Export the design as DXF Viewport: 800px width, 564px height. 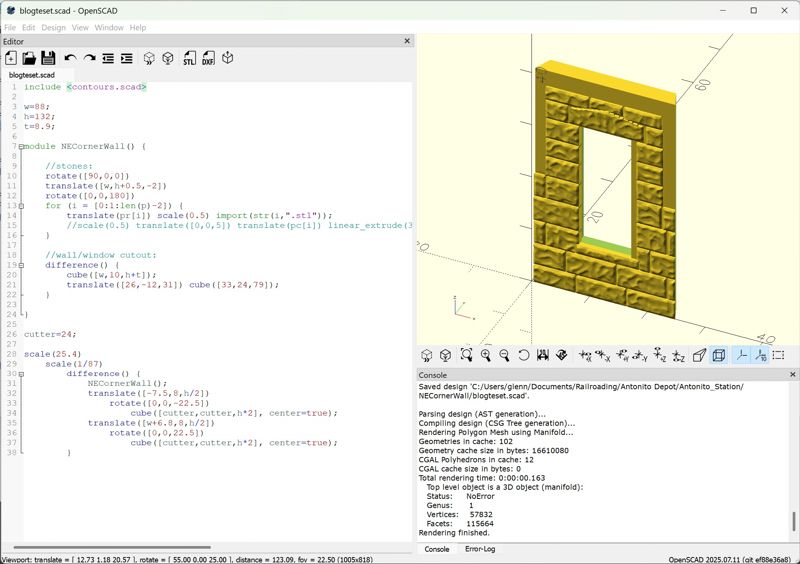208,58
